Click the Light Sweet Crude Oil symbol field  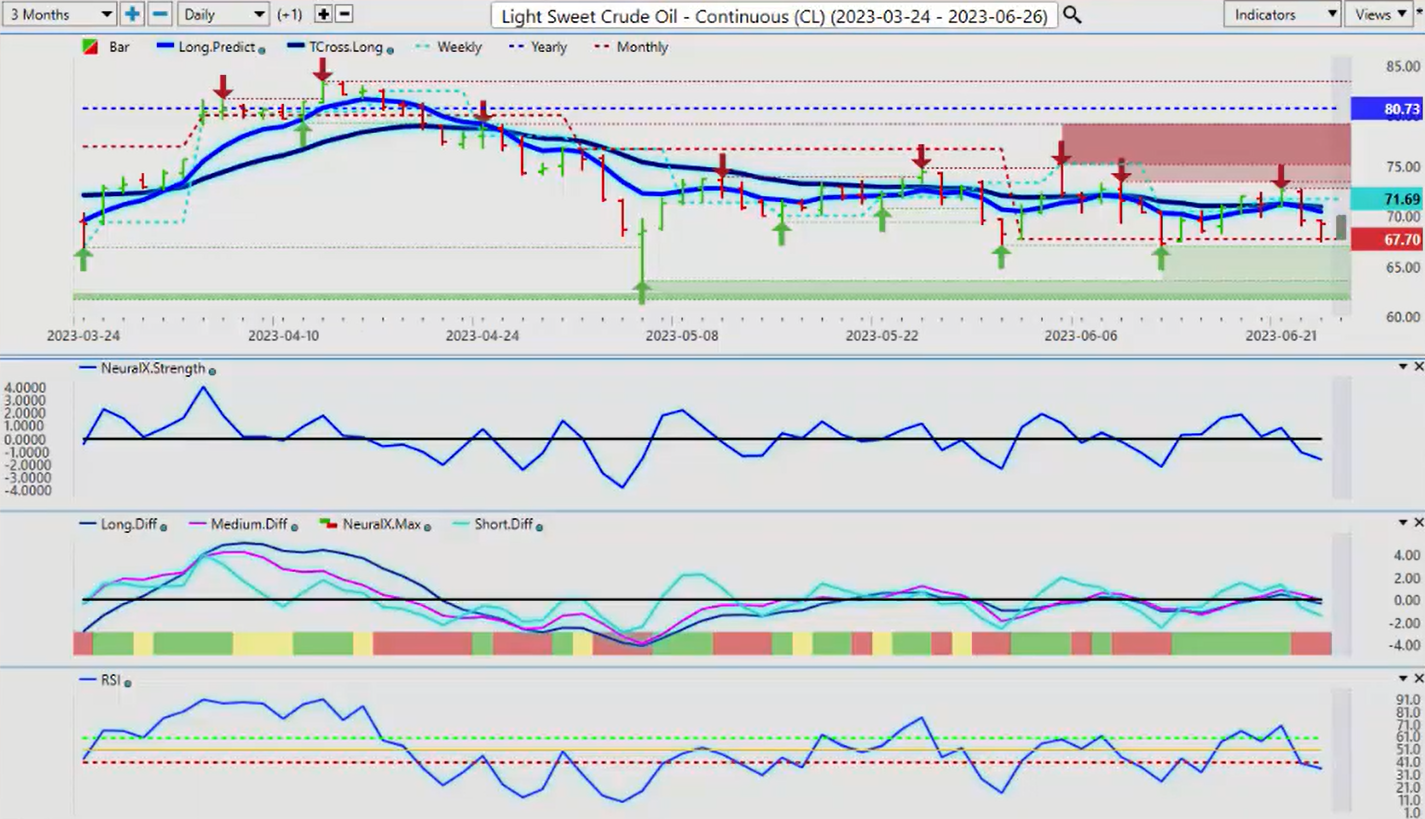coord(775,15)
